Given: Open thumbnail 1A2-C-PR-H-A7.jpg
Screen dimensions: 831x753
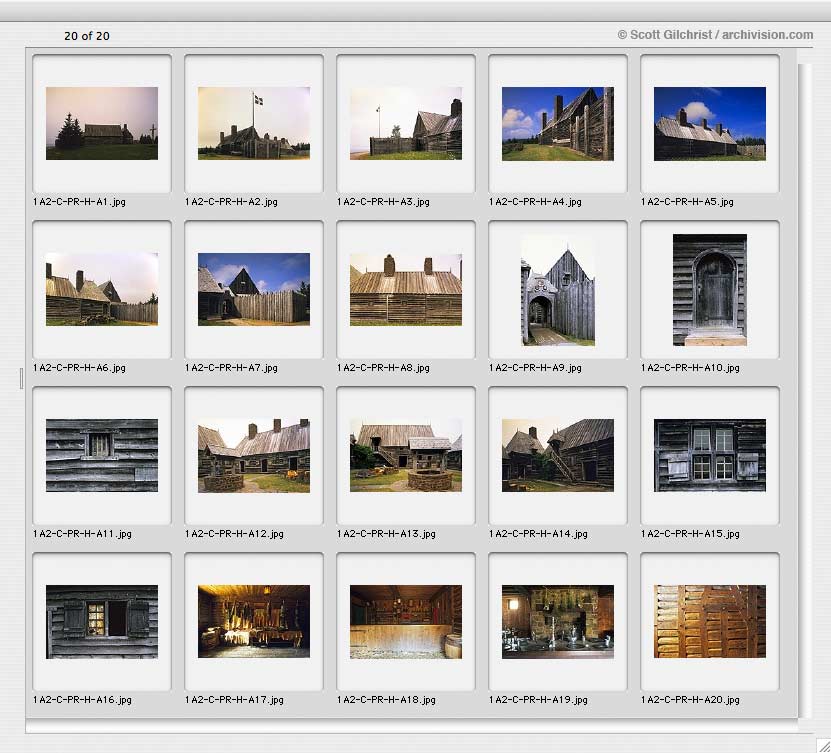Looking at the screenshot, I should [254, 289].
